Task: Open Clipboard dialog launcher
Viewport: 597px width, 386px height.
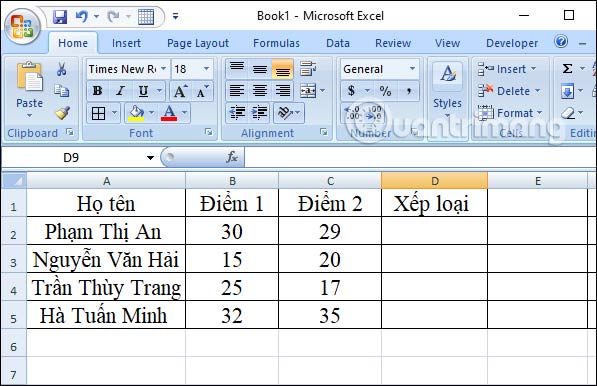Action: (70, 132)
